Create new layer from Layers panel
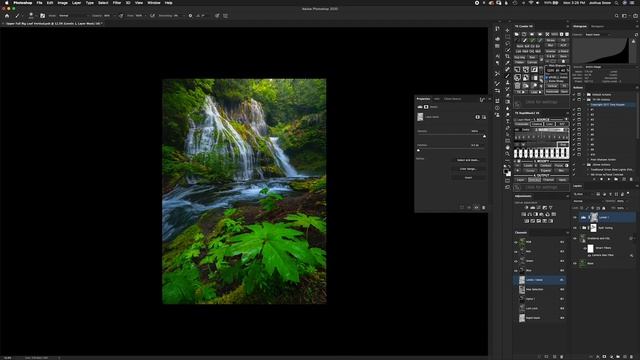640x360 pixels. click(x=624, y=356)
